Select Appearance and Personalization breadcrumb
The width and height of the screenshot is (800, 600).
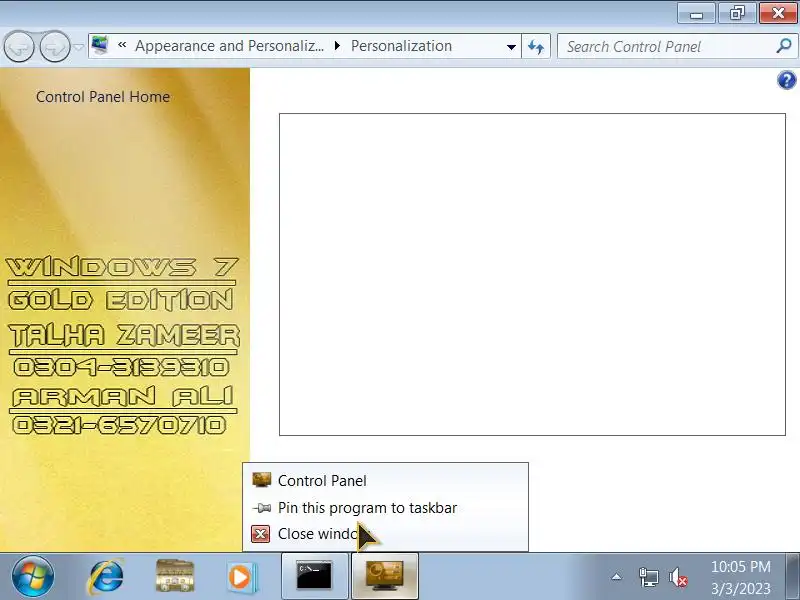pos(229,46)
